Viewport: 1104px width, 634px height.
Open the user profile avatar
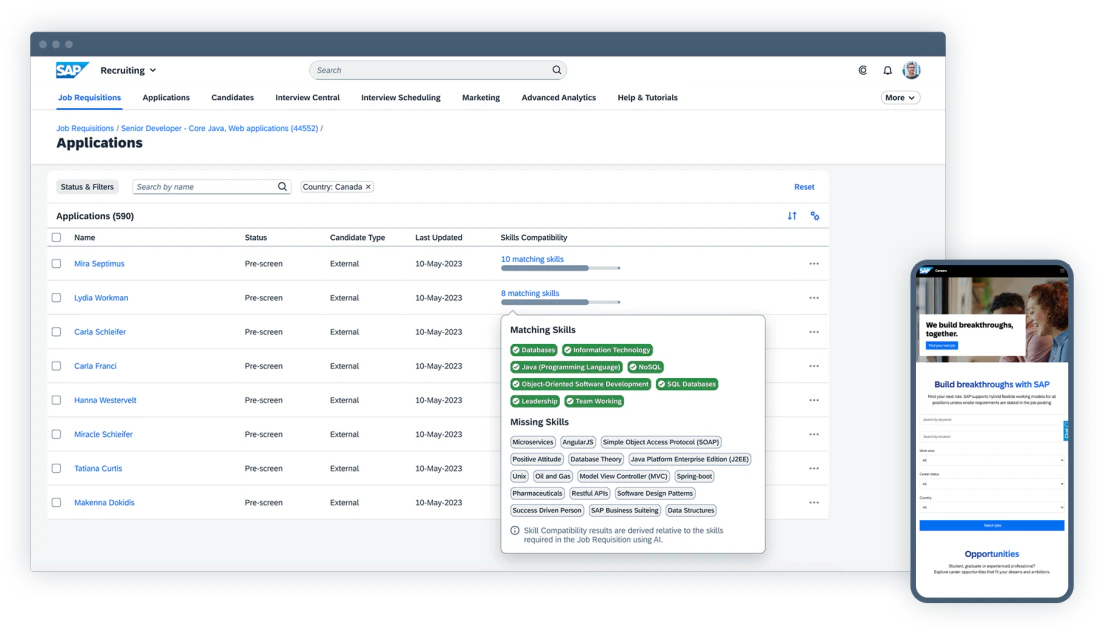pos(911,70)
